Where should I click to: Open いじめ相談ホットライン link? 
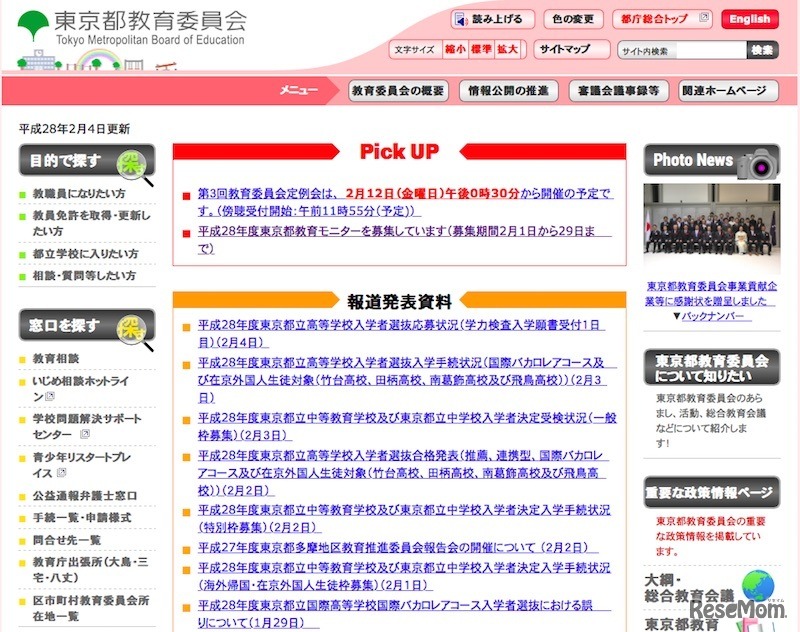[81, 388]
